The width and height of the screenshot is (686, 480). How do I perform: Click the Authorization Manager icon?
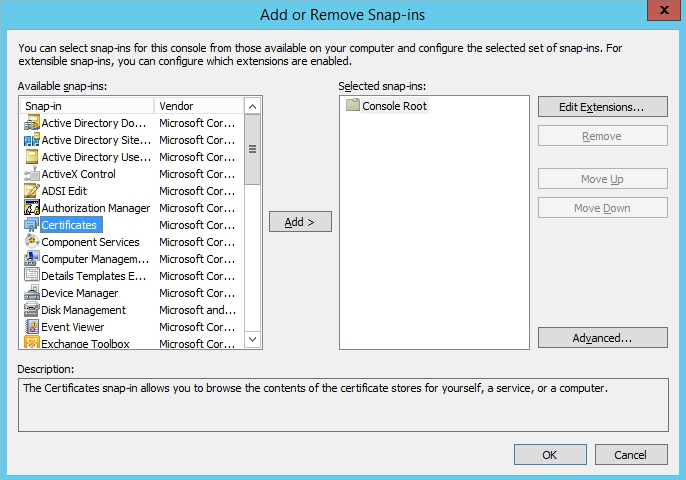[31, 208]
